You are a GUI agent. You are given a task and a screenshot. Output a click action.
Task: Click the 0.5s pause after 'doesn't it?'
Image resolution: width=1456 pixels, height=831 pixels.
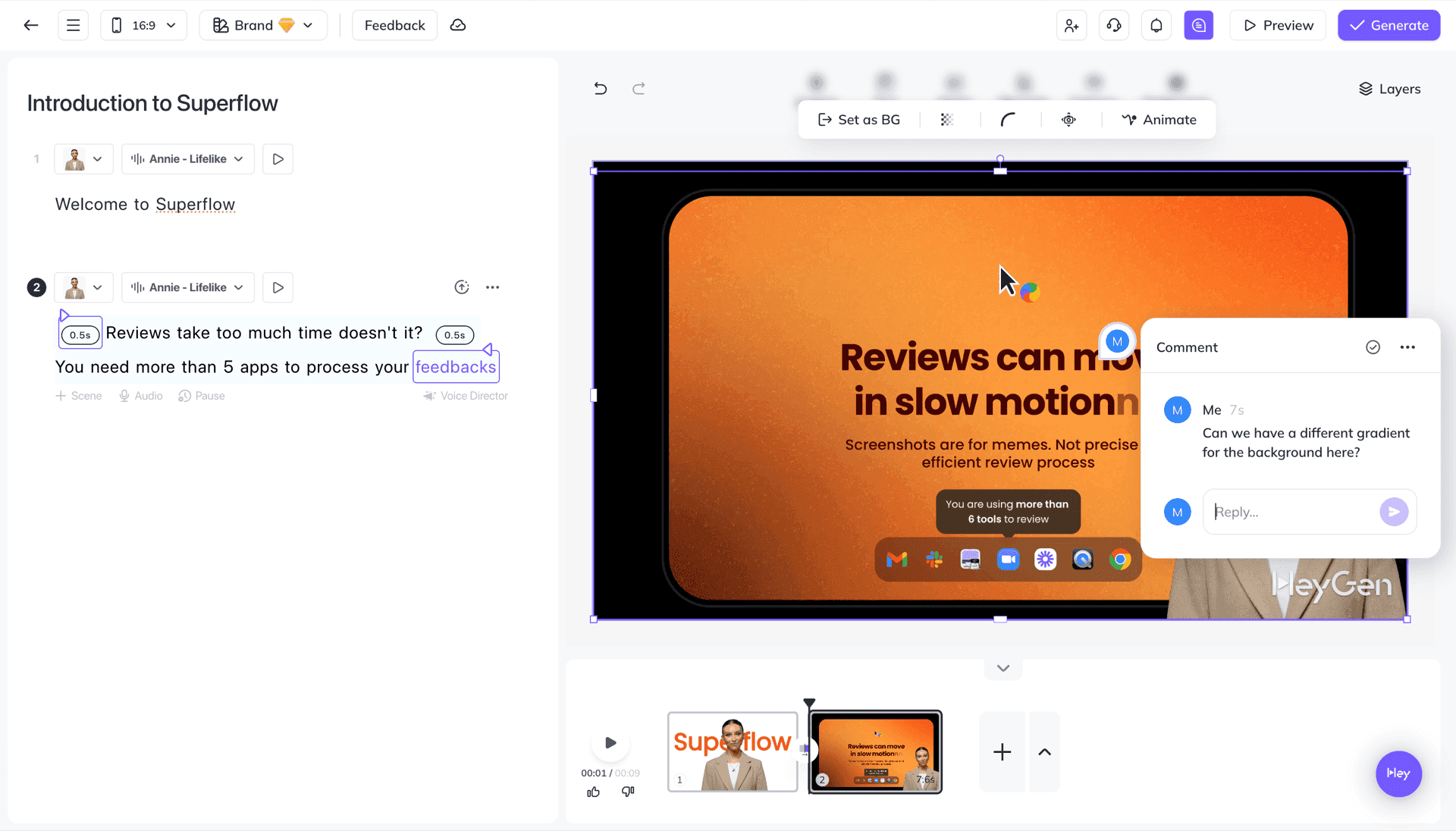click(455, 335)
